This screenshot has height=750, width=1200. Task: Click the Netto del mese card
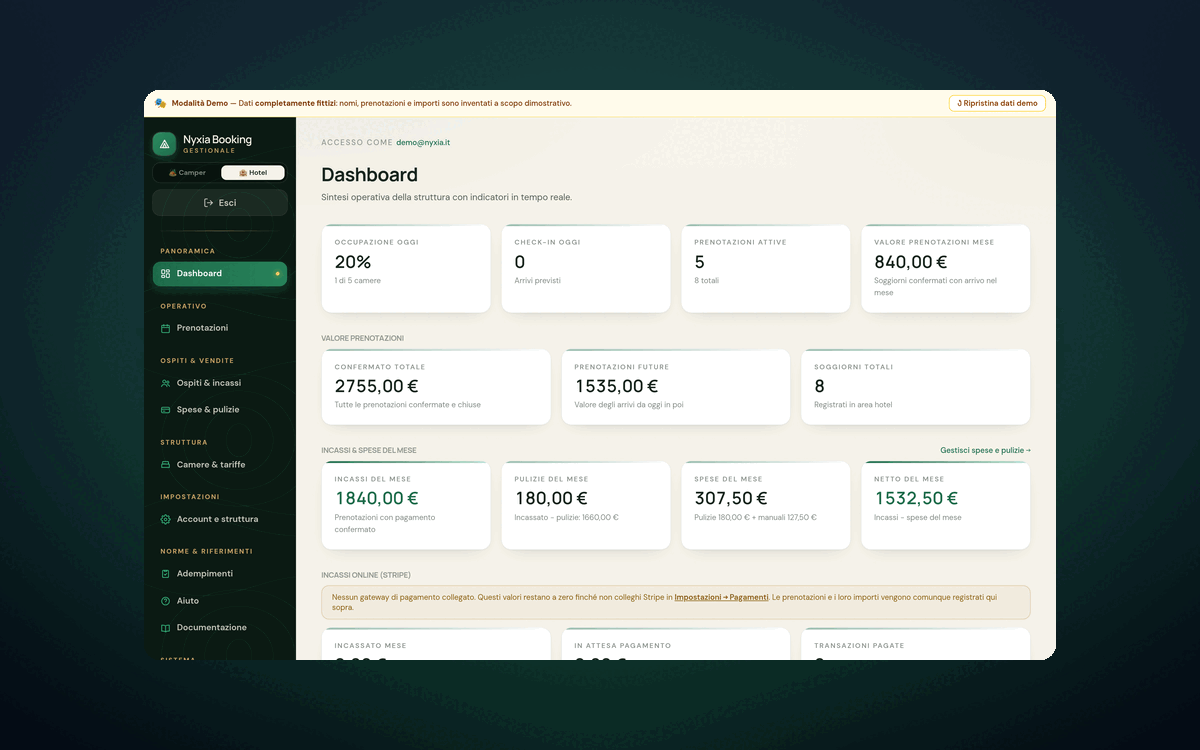coord(946,505)
